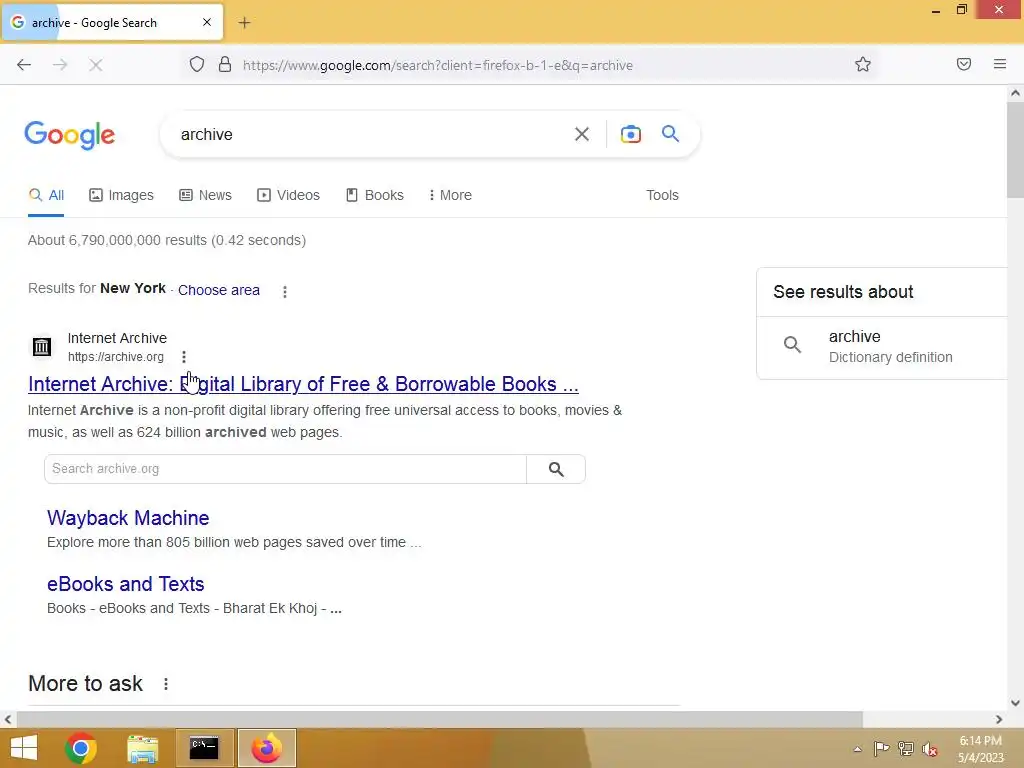Clear the search query with the X
Image resolution: width=1024 pixels, height=768 pixels.
coord(581,135)
